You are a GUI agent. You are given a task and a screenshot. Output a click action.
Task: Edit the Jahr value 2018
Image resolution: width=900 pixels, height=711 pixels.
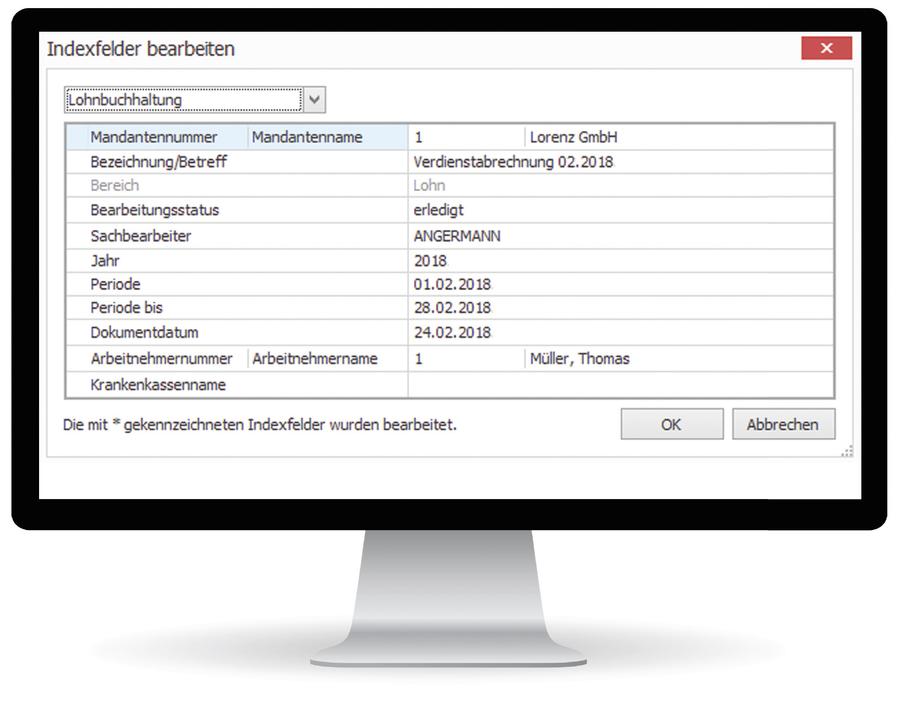620,260
